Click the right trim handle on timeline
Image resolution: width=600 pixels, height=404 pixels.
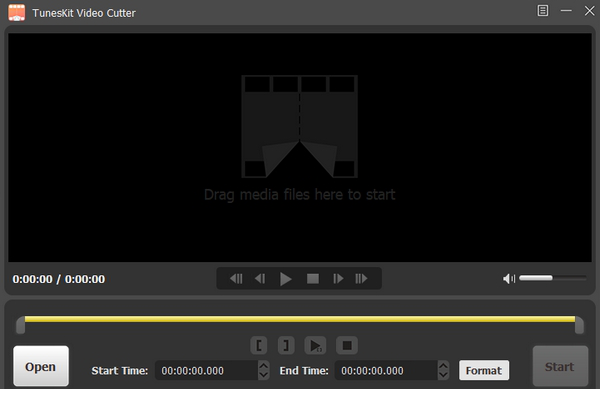[x=579, y=325]
